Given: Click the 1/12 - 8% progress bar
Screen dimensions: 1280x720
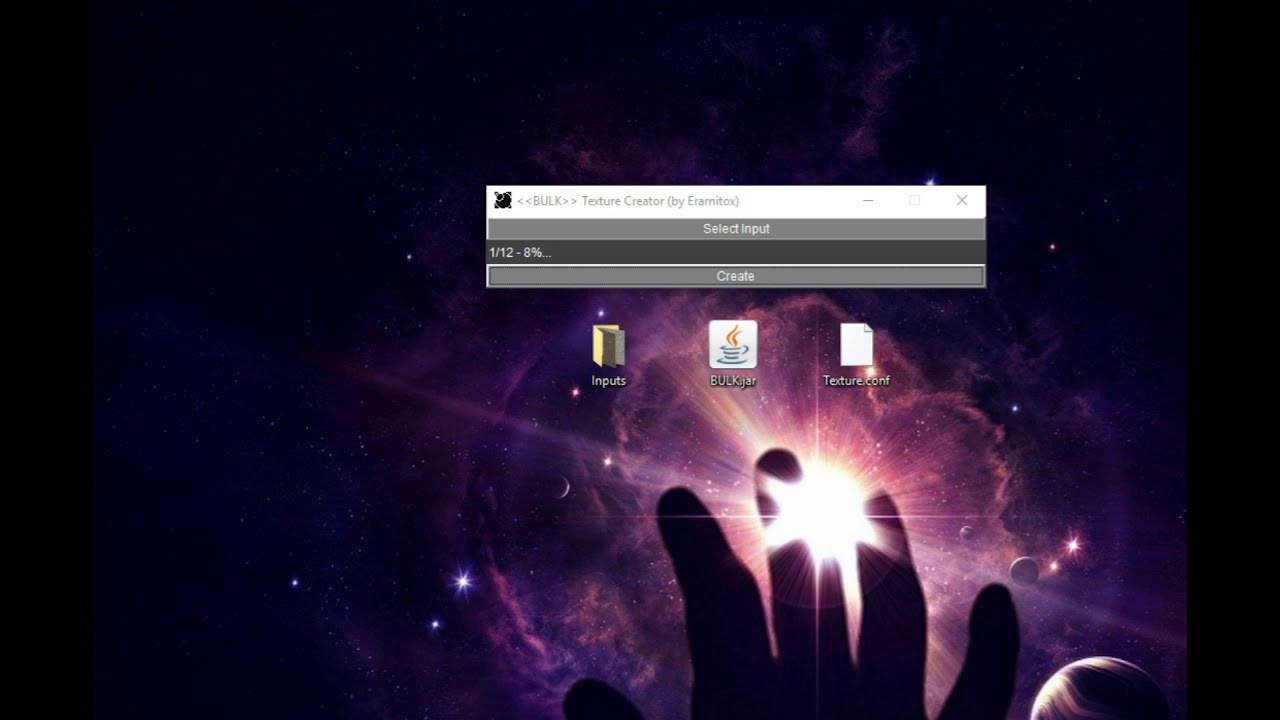Looking at the screenshot, I should pos(736,252).
